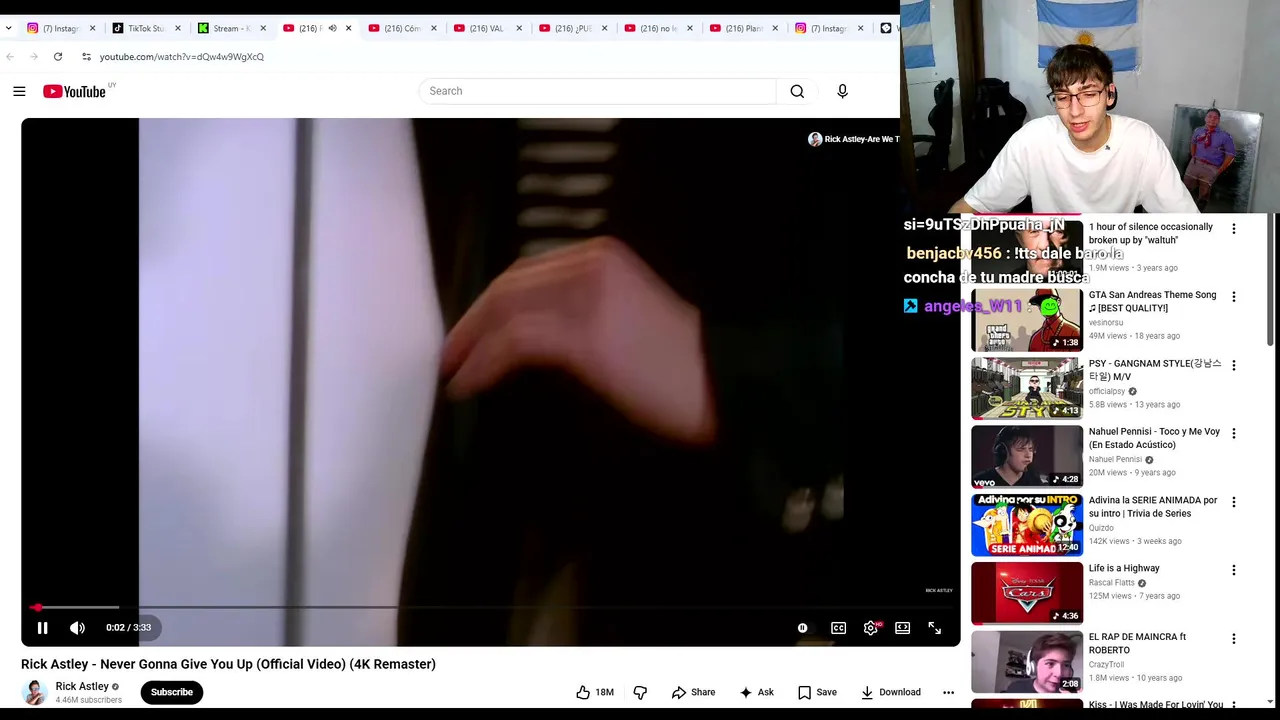
Task: Go forward in browser history
Action: 34,57
